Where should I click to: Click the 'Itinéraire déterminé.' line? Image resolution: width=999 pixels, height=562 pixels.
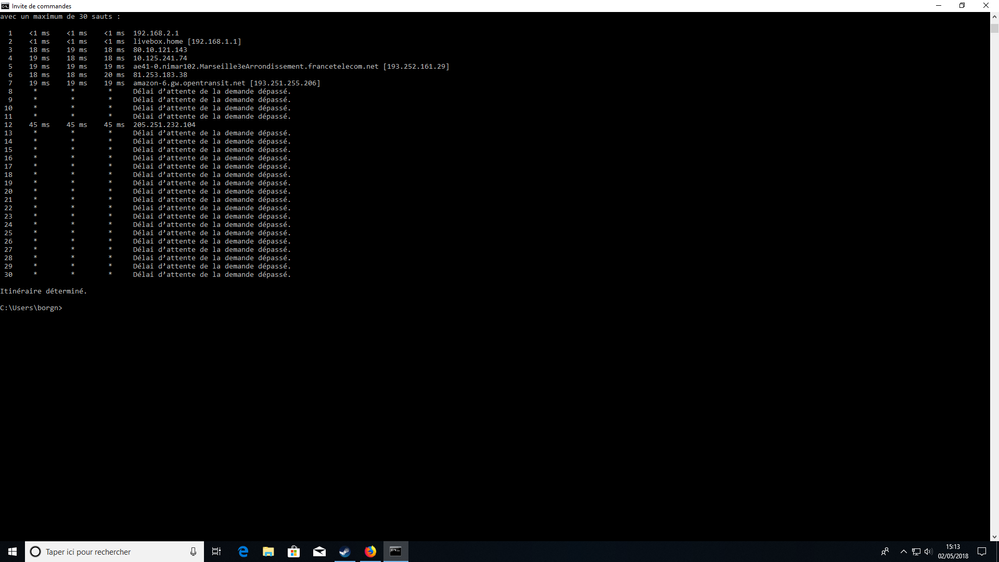click(43, 291)
